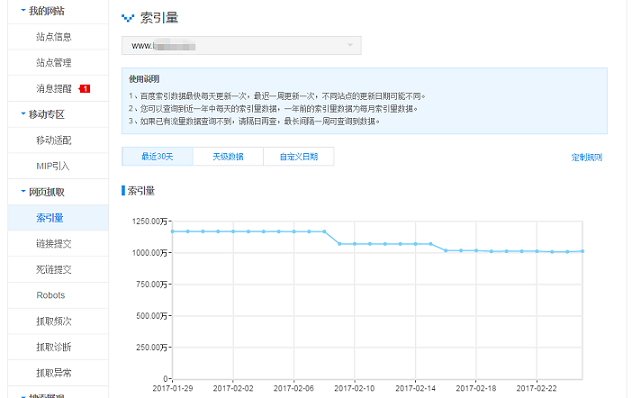Click the last data point at the chart's right end
The height and width of the screenshot is (398, 632).
click(582, 251)
